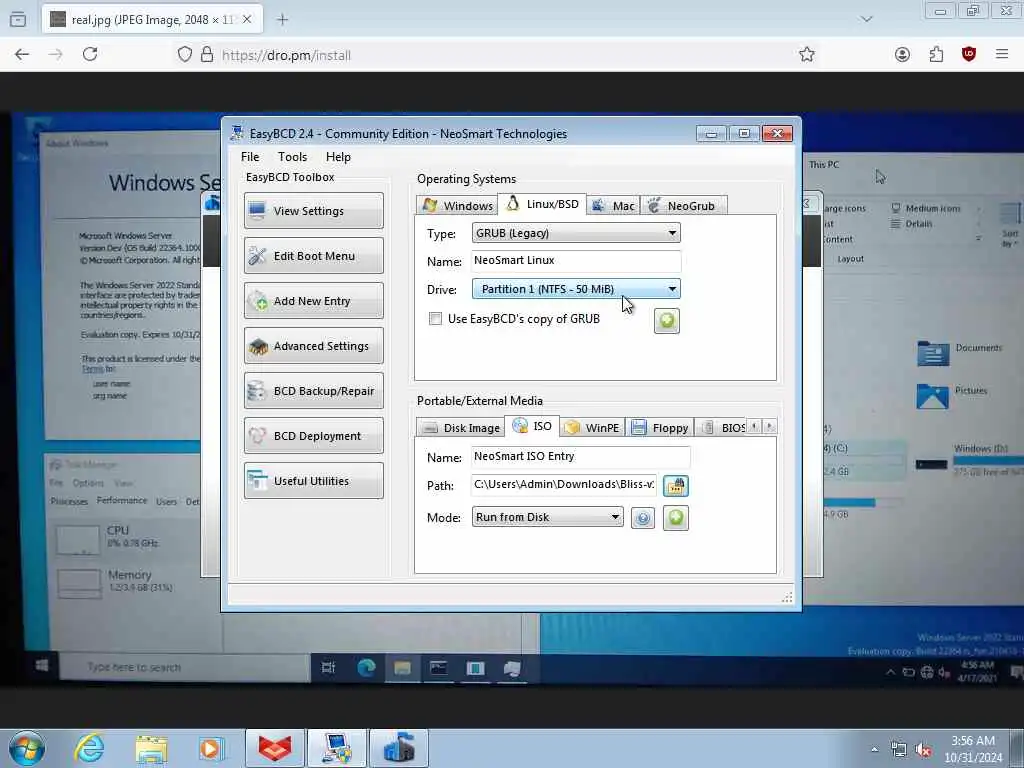Screen dimensions: 1024x768
Task: Click the browse for ISO file icon
Action: click(676, 486)
